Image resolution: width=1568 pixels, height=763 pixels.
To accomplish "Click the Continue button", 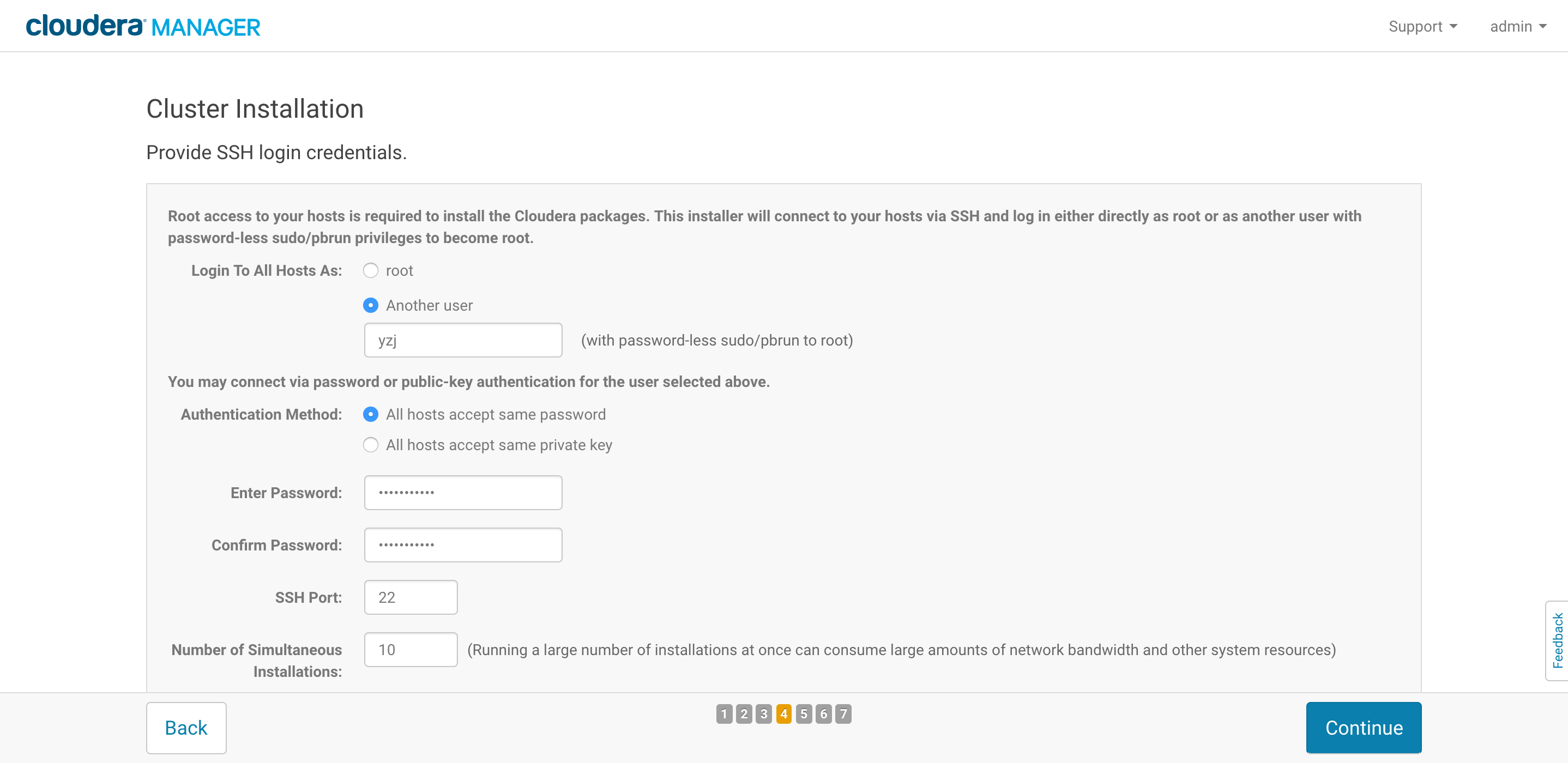I will coord(1364,727).
